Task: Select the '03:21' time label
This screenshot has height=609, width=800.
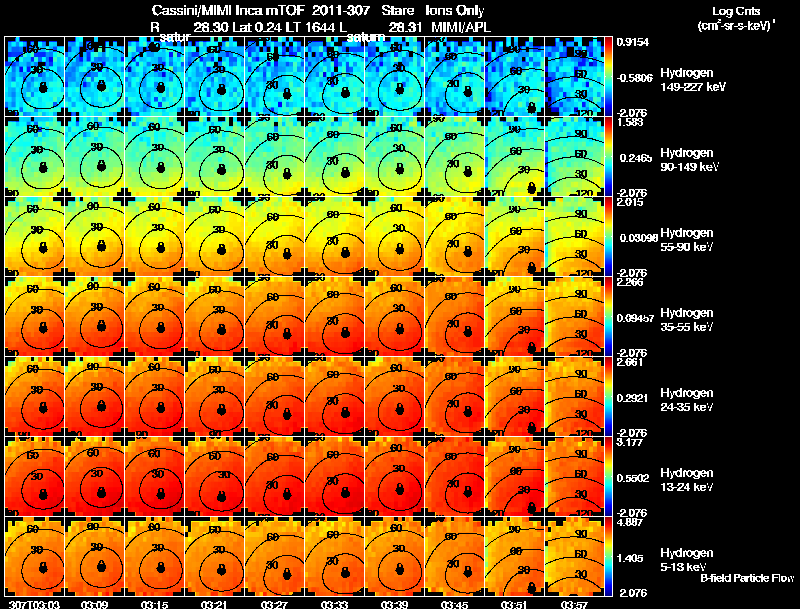Action: pos(214,604)
